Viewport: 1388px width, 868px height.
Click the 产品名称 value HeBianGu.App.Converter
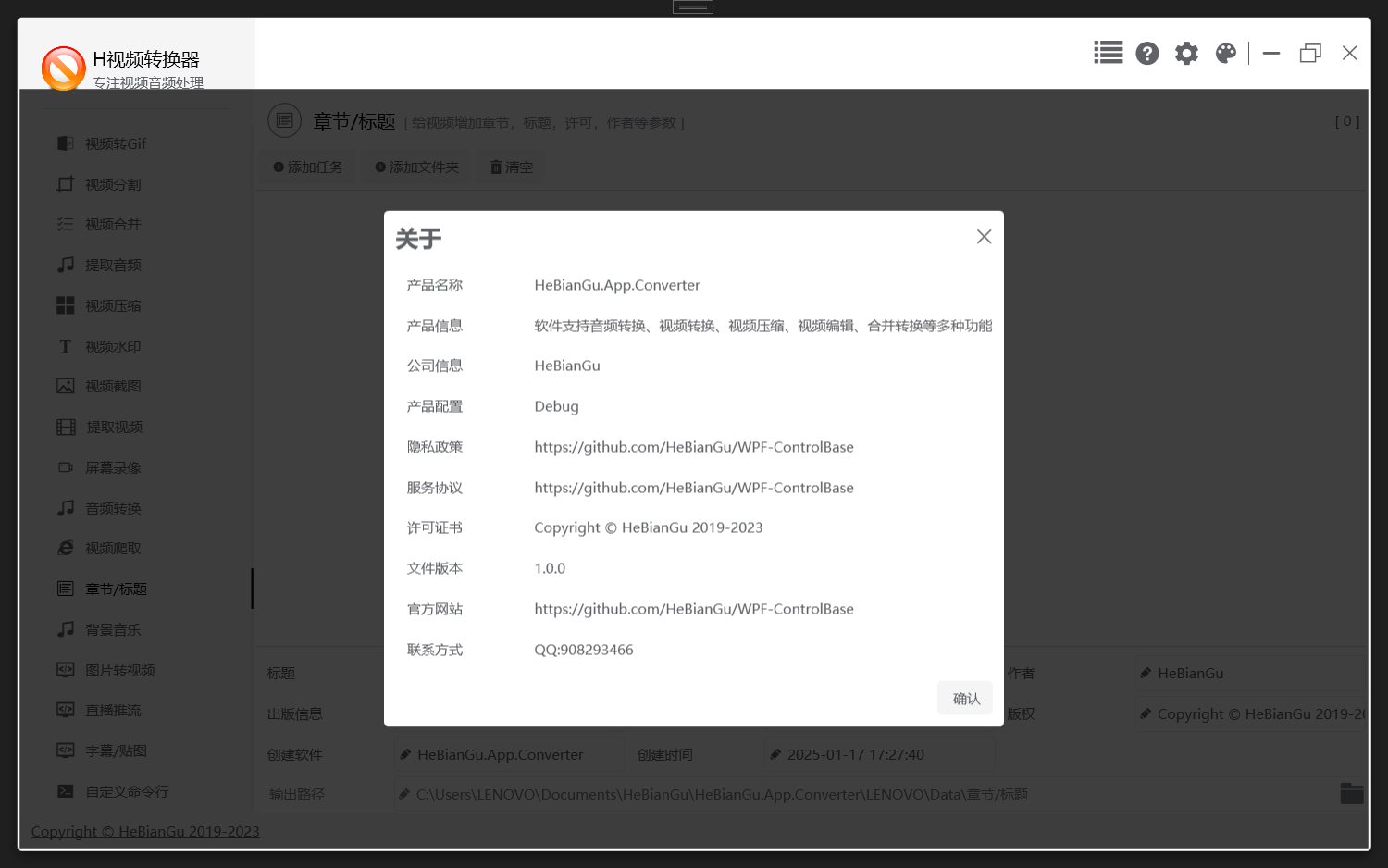pyautogui.click(x=617, y=285)
